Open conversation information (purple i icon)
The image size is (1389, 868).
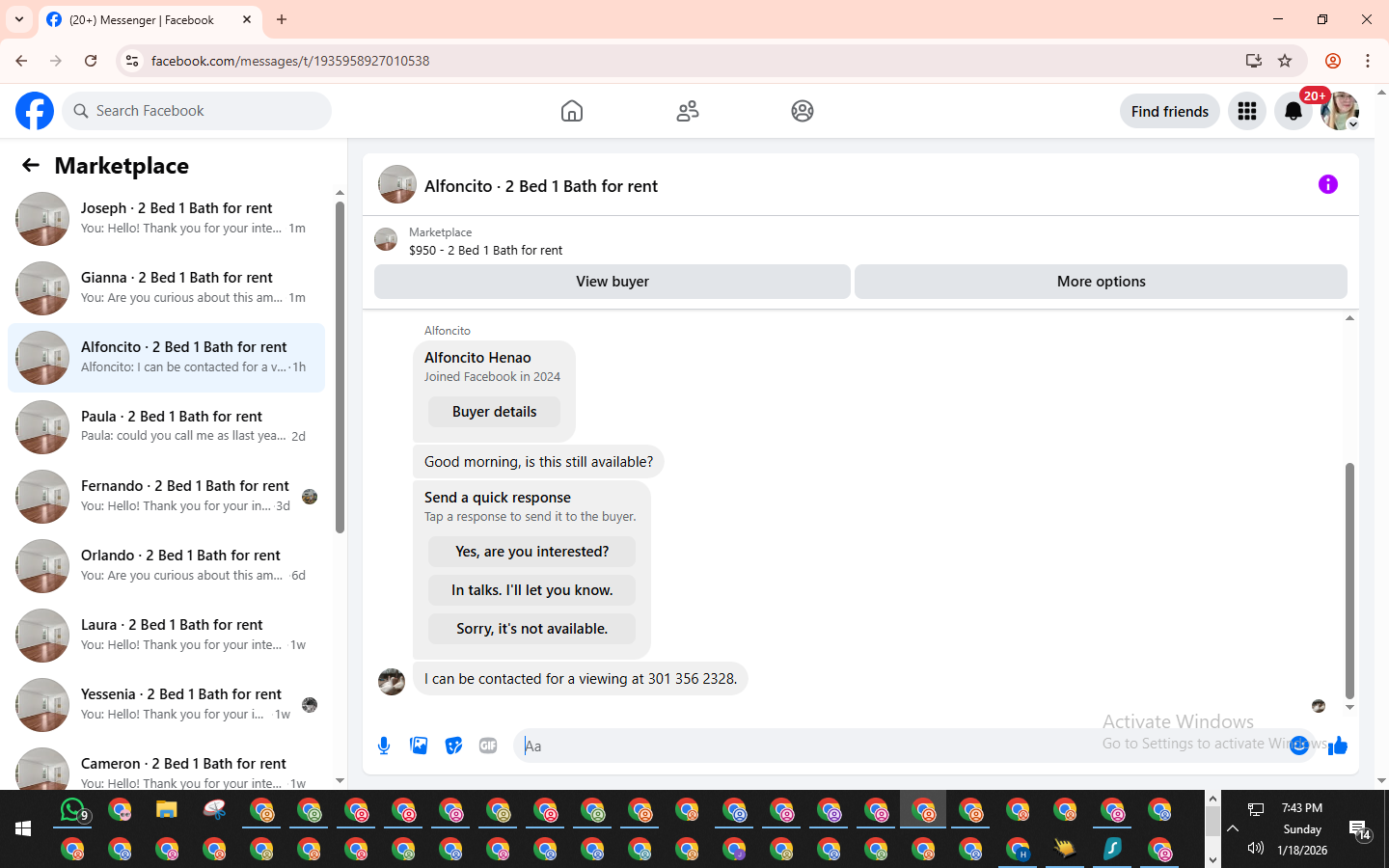1328,184
